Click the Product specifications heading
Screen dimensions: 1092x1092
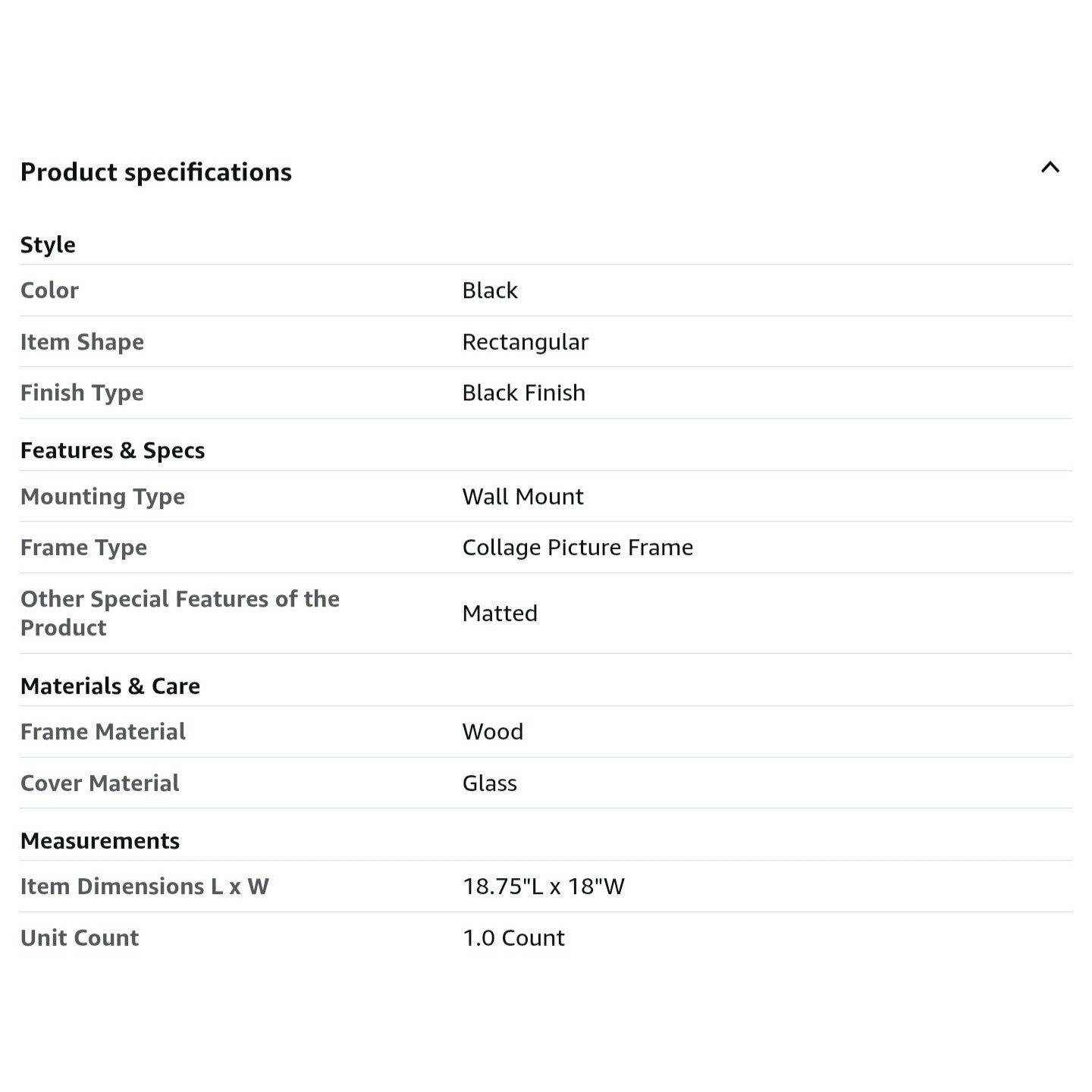click(155, 172)
